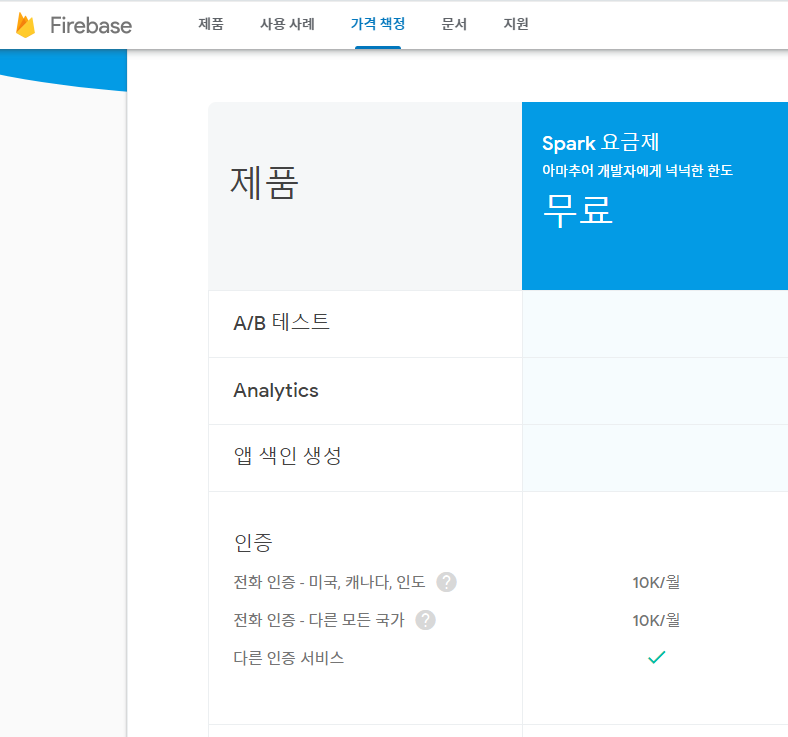This screenshot has height=737, width=788.
Task: Click '전화 인증 - 다른 모든 국가' text
Action: point(319,620)
